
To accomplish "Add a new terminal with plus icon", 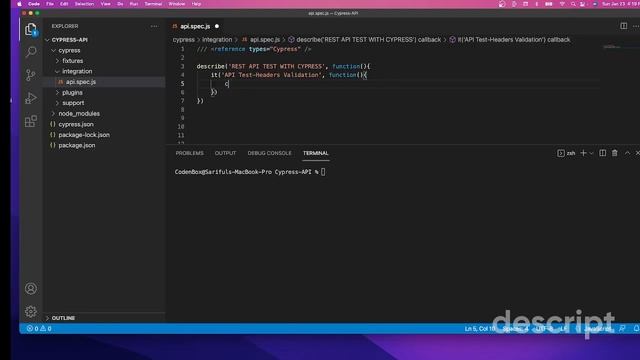I will pos(583,153).
